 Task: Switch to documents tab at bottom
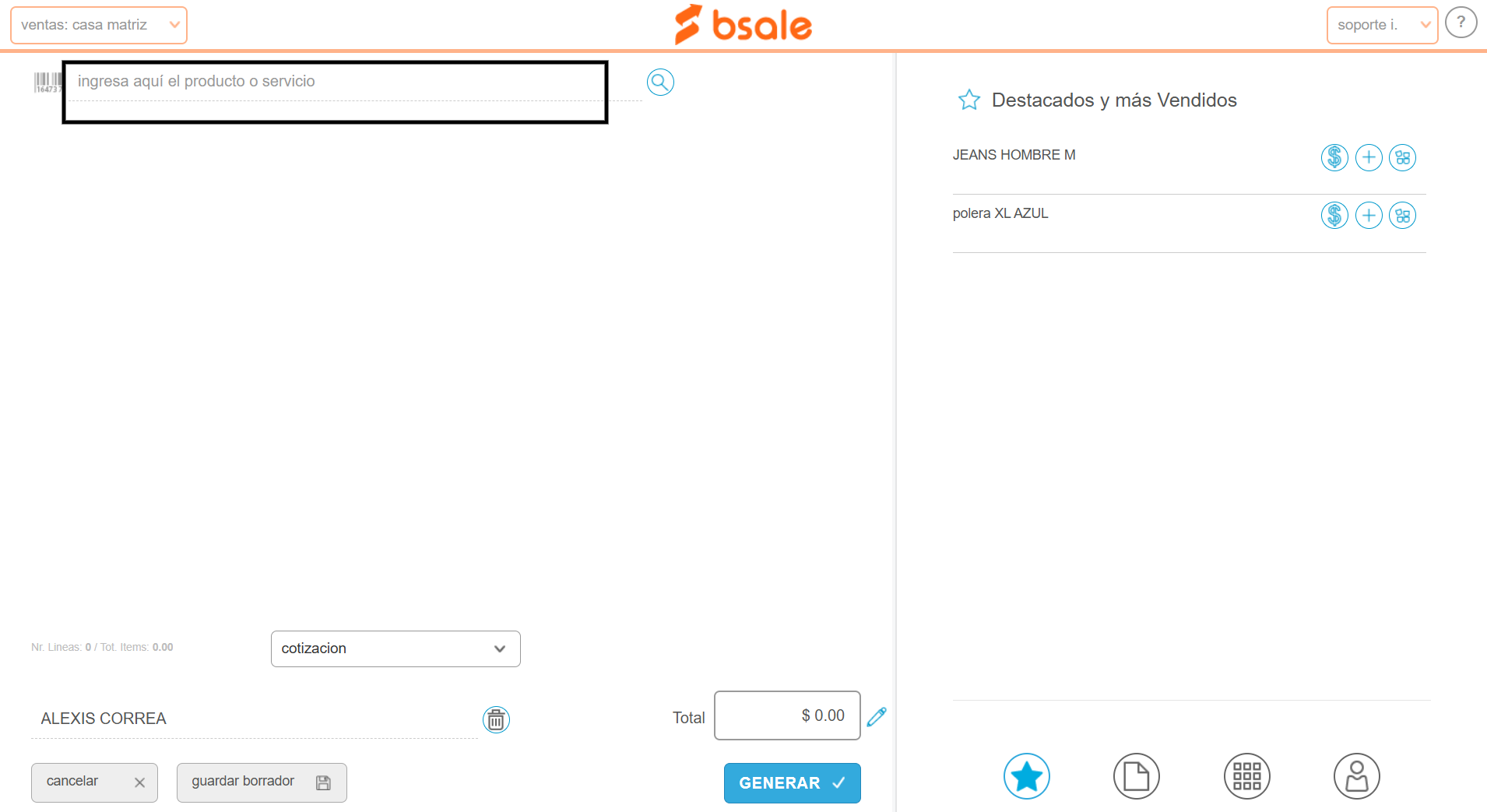coord(1137,776)
